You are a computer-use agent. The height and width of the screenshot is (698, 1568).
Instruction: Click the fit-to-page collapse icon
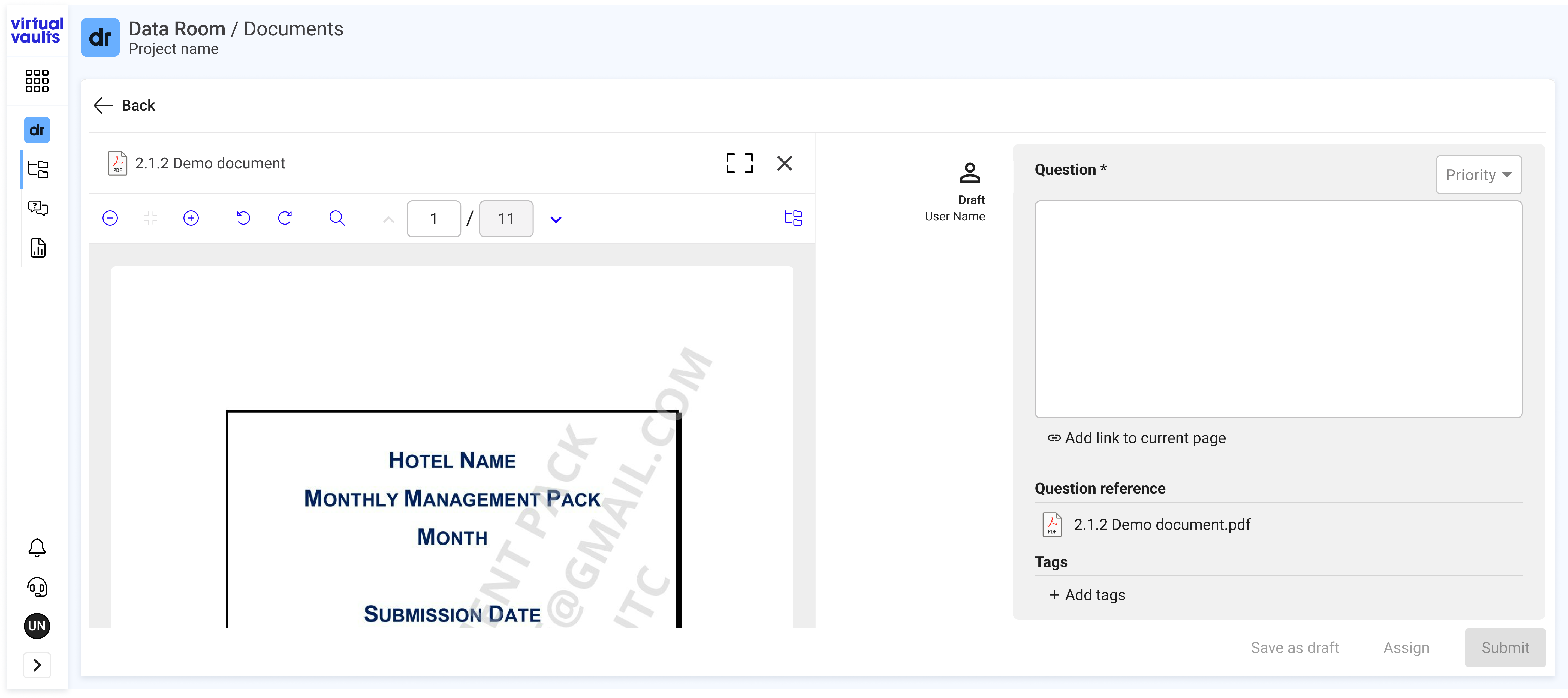(x=150, y=218)
